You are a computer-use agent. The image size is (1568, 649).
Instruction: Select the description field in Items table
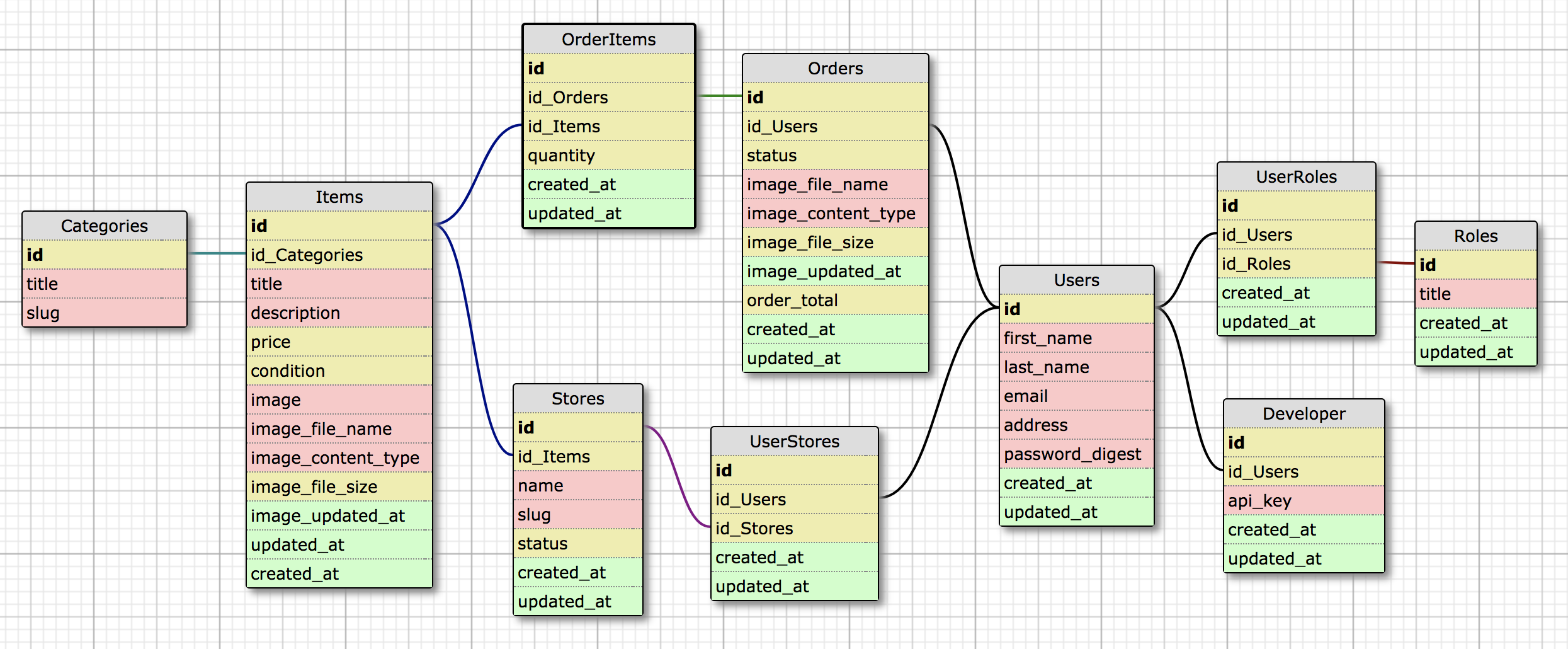click(339, 313)
